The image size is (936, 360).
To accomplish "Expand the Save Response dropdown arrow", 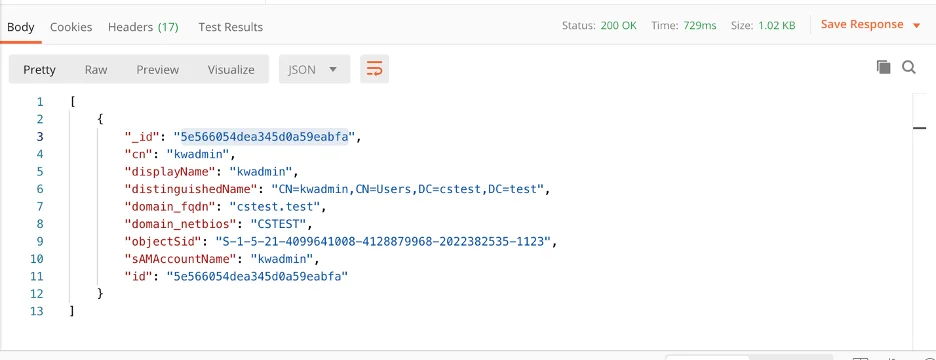I will pos(916,25).
